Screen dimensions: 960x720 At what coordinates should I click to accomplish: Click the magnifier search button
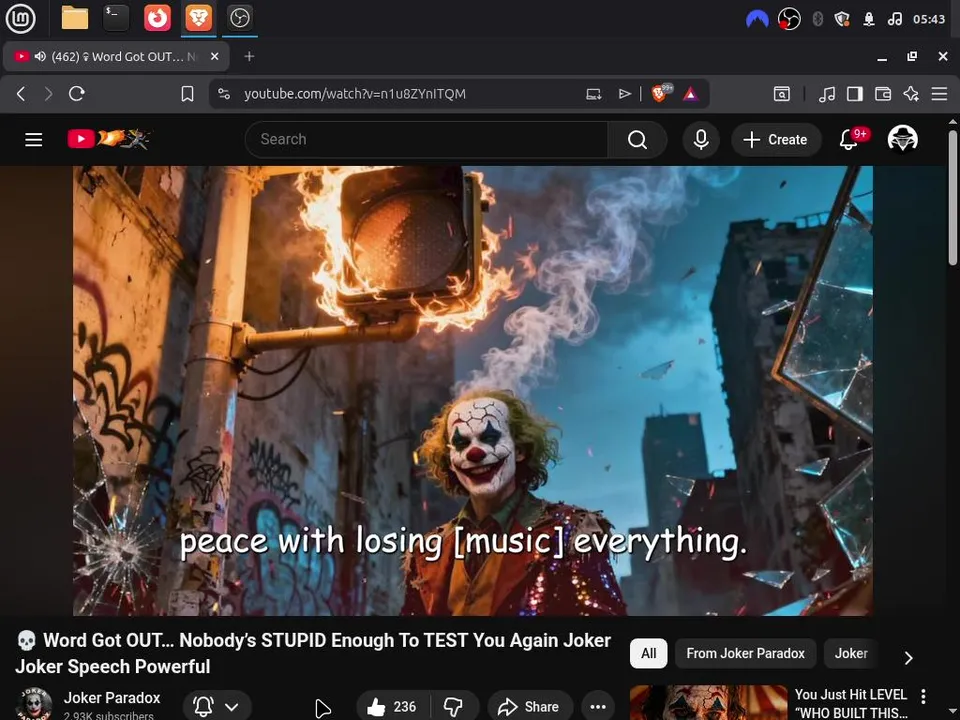pyautogui.click(x=637, y=140)
